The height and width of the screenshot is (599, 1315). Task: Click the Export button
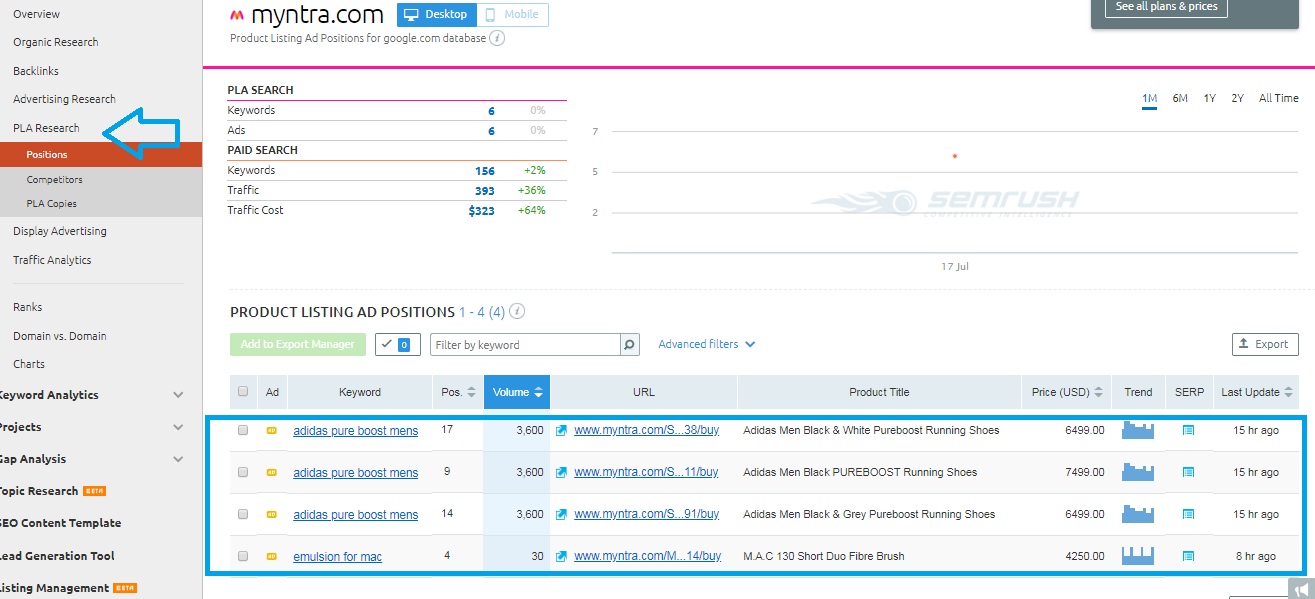1265,344
